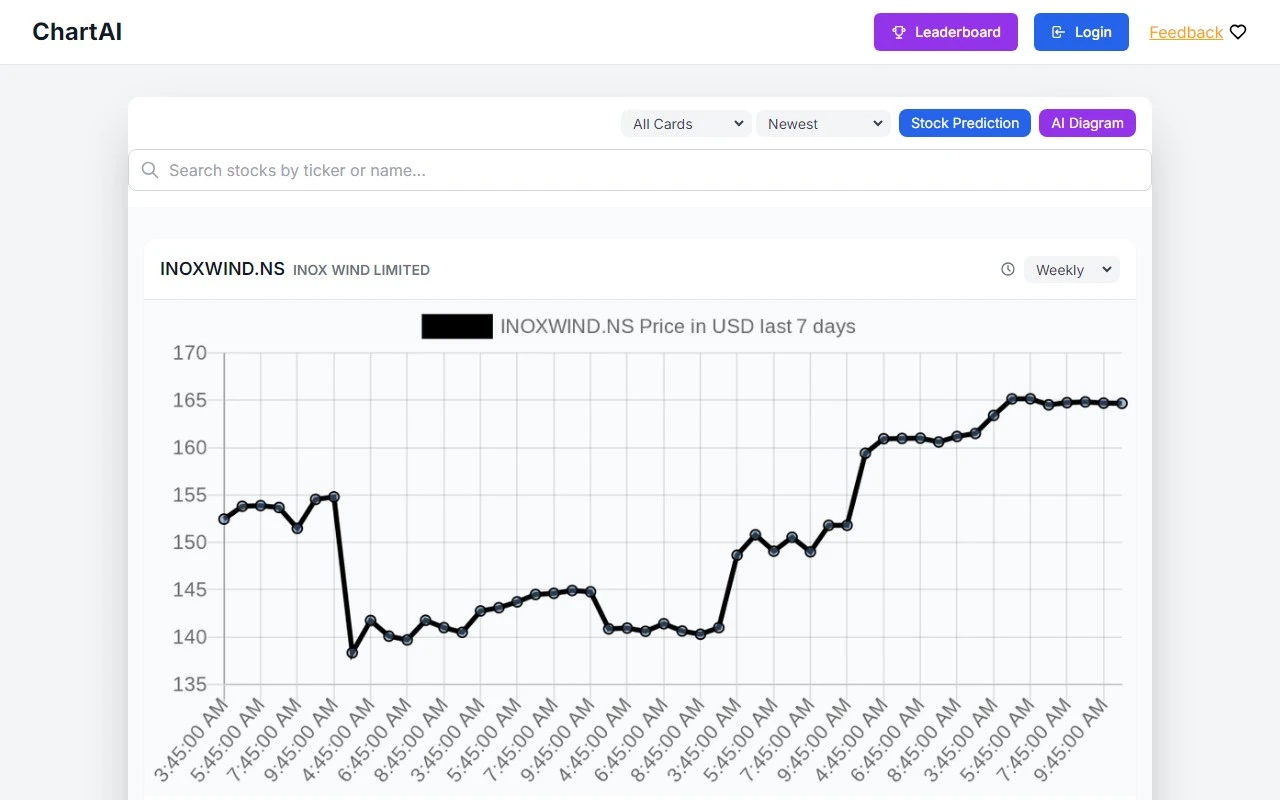Expand the All Cards filter dropdown
The width and height of the screenshot is (1280, 800).
[x=686, y=124]
